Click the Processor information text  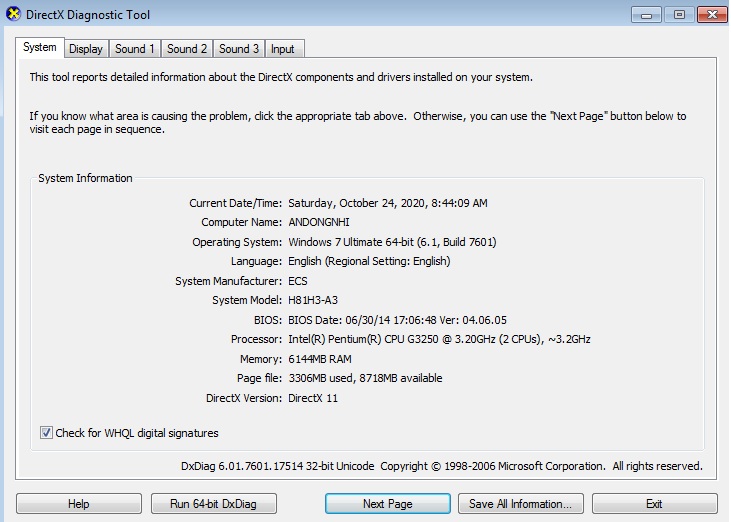(439, 339)
